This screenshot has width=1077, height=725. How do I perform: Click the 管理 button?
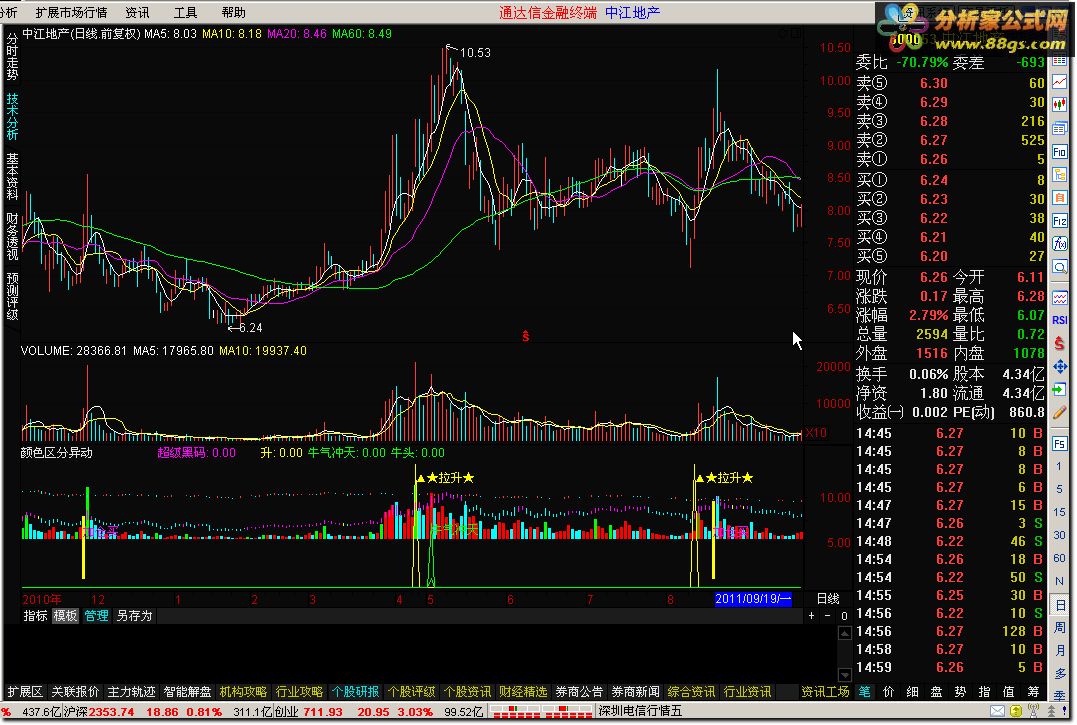(x=96, y=616)
